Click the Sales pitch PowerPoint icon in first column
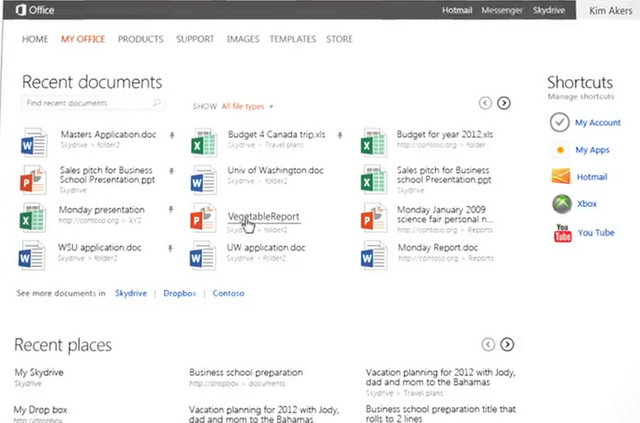Viewport: 640px width, 423px height. tap(33, 180)
